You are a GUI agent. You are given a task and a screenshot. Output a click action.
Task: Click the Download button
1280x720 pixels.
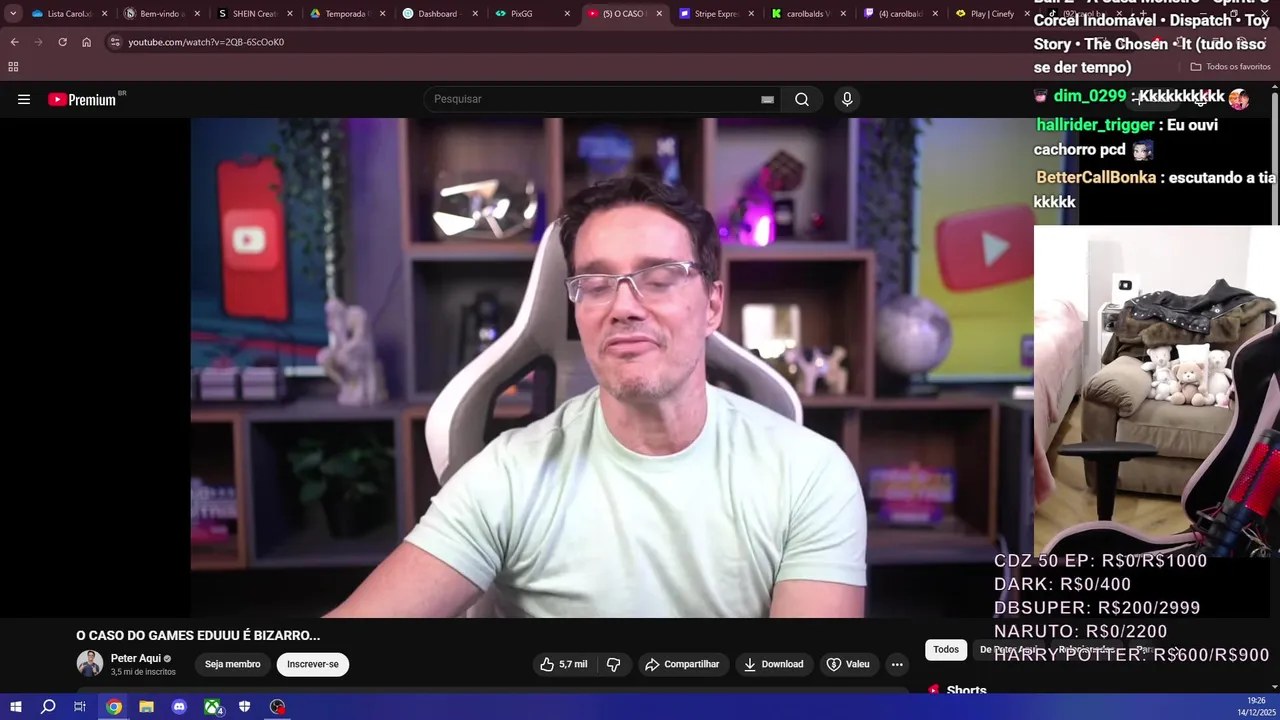coord(773,664)
